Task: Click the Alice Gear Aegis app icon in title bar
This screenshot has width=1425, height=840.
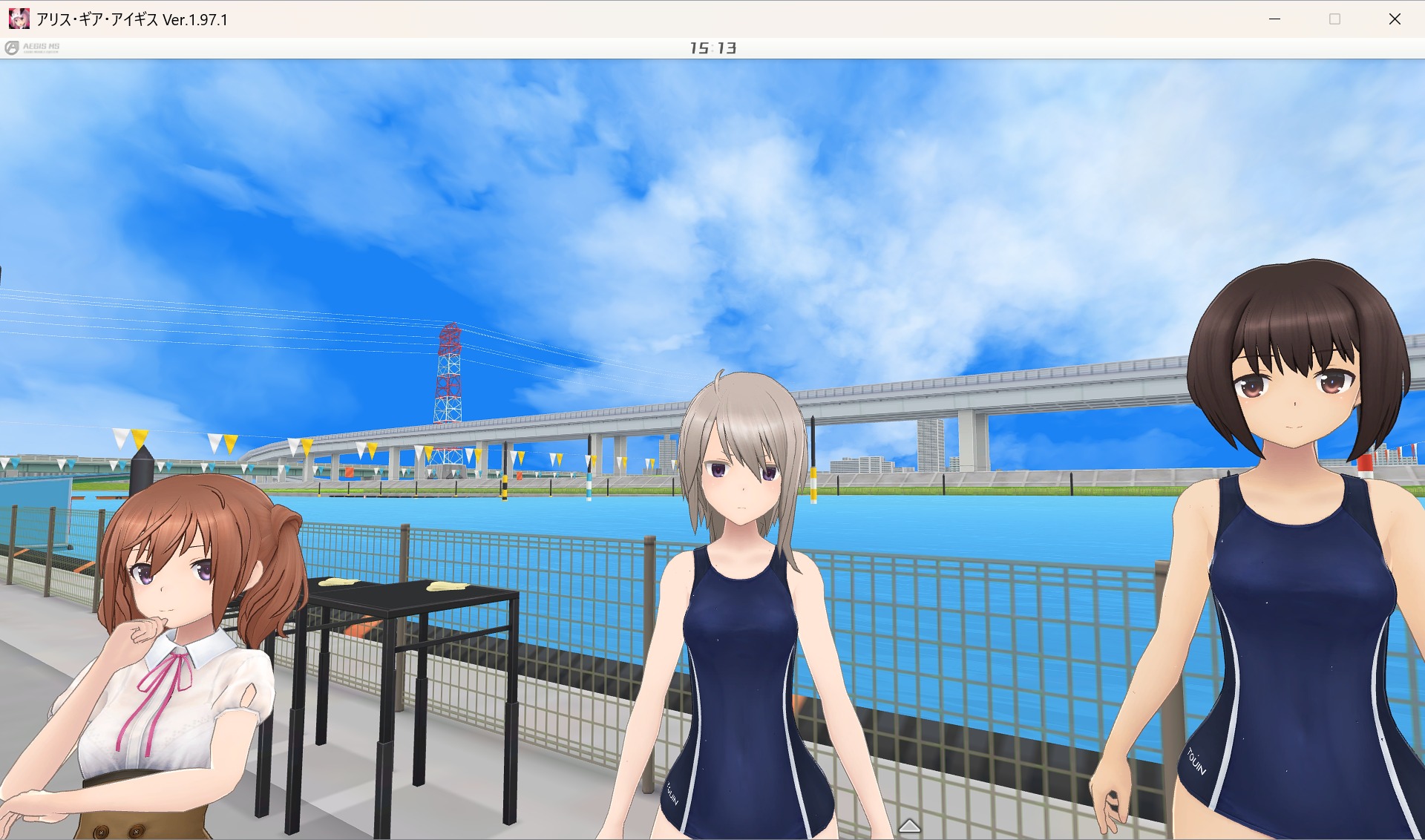Action: 19,19
